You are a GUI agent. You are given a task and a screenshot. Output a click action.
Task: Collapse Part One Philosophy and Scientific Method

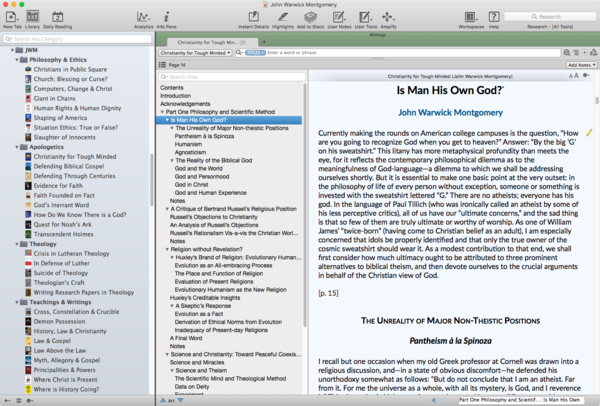point(162,112)
